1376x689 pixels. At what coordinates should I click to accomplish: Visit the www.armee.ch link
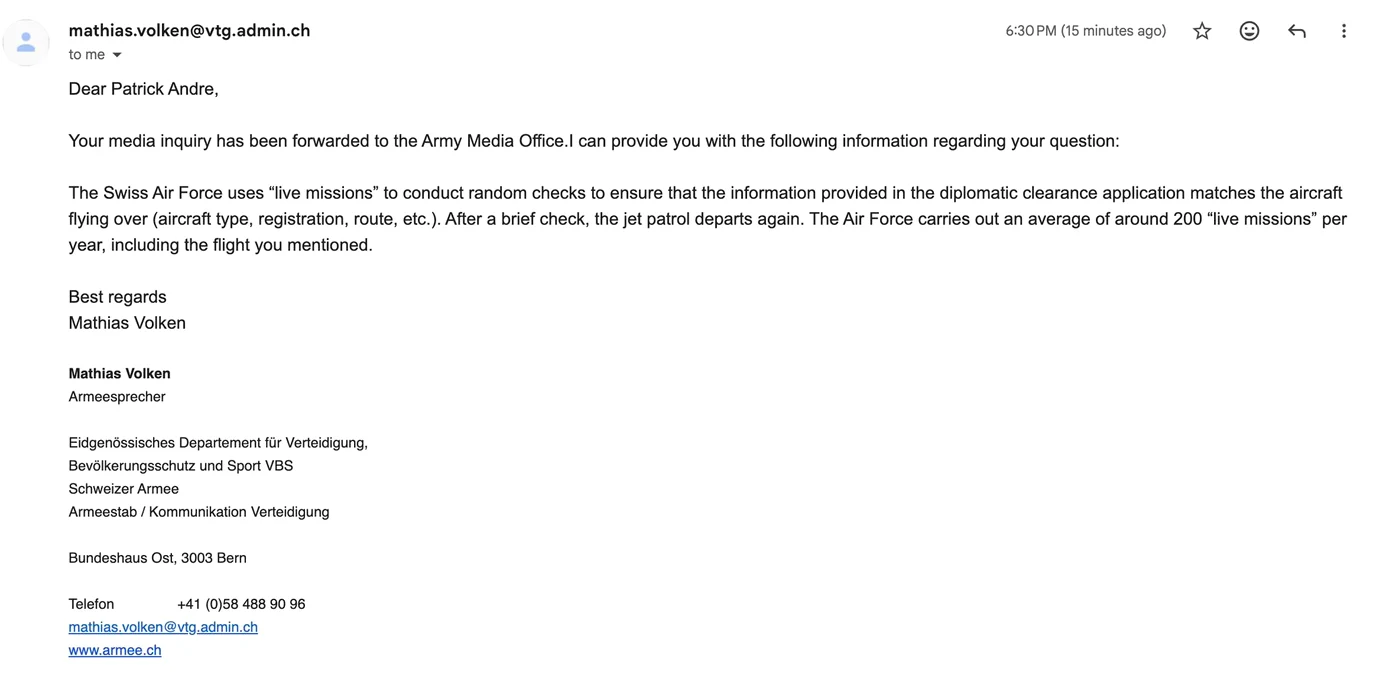(x=115, y=650)
